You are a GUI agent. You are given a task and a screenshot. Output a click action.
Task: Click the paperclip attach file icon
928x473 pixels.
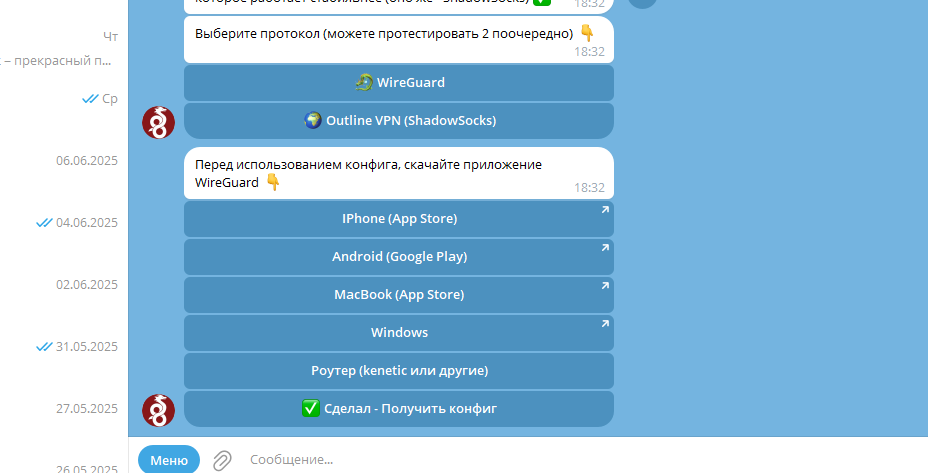[222, 460]
